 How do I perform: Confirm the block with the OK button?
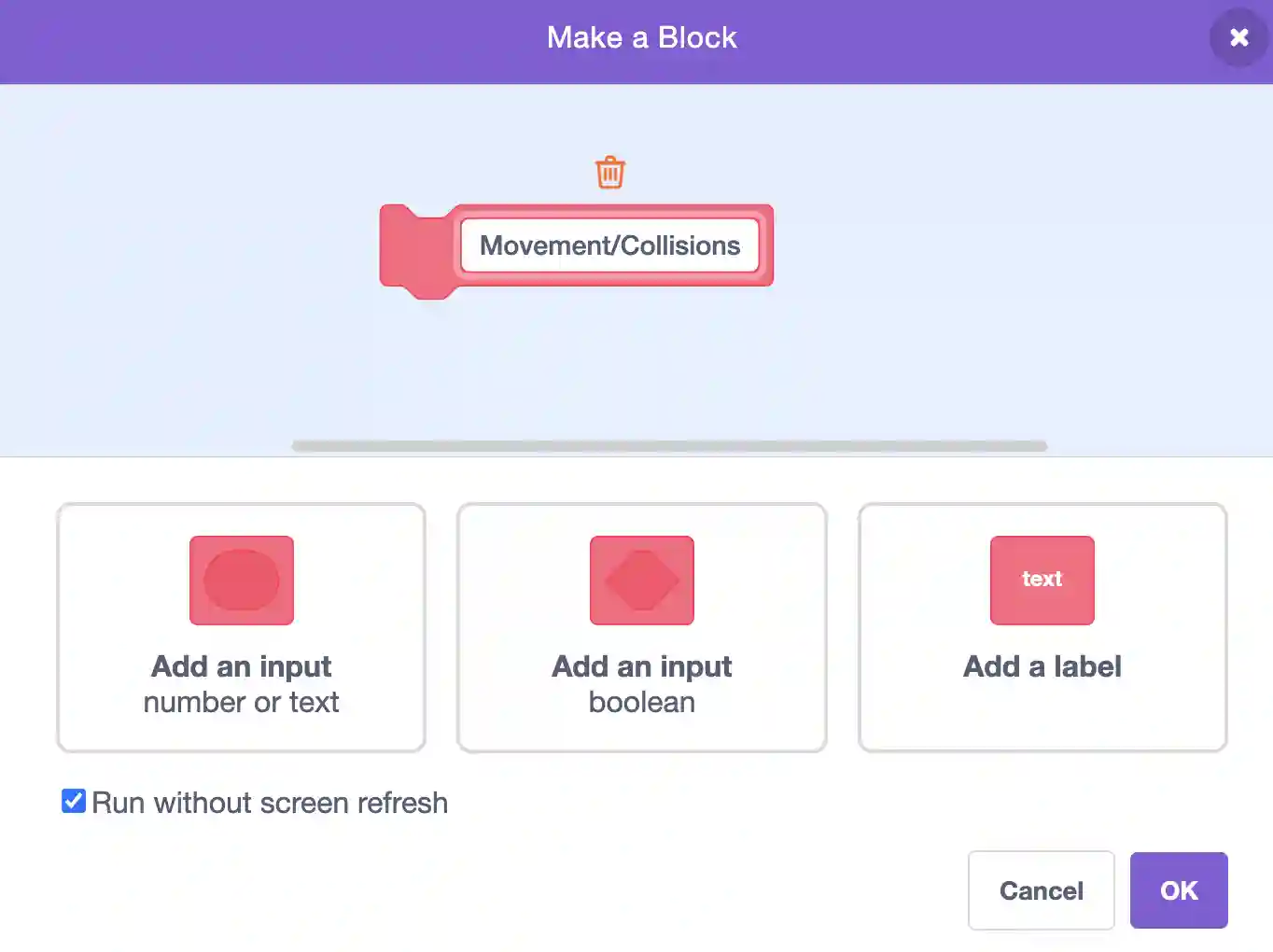click(1179, 890)
